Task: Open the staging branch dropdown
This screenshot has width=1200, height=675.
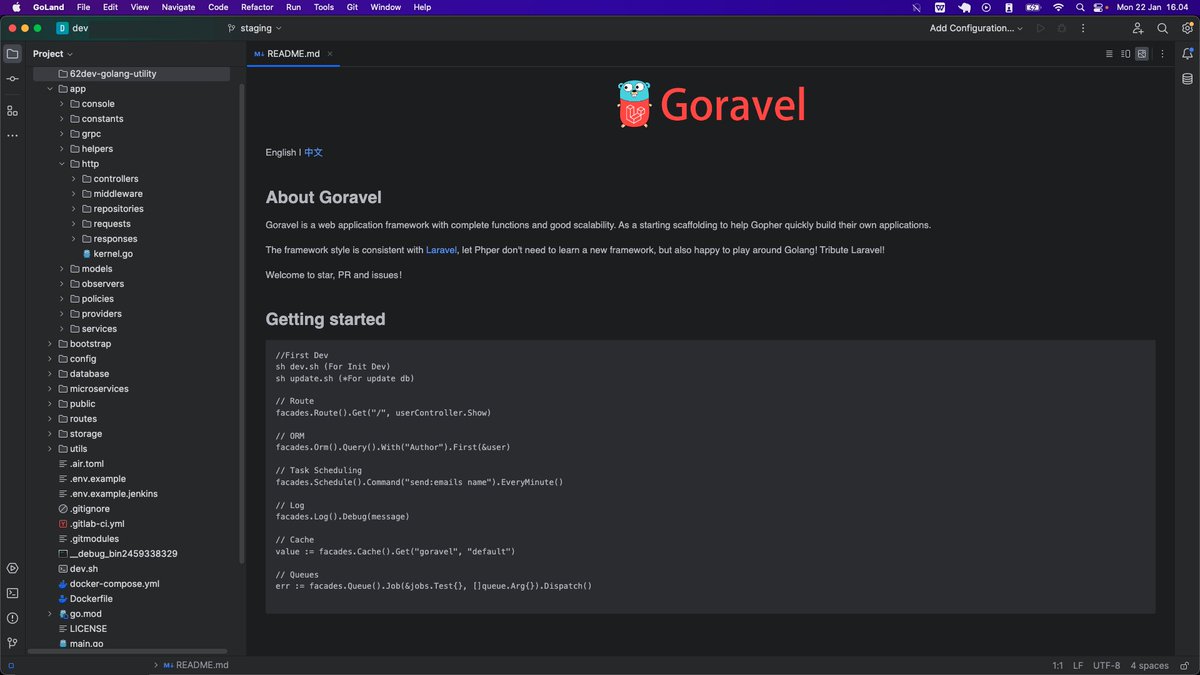Action: coord(255,28)
